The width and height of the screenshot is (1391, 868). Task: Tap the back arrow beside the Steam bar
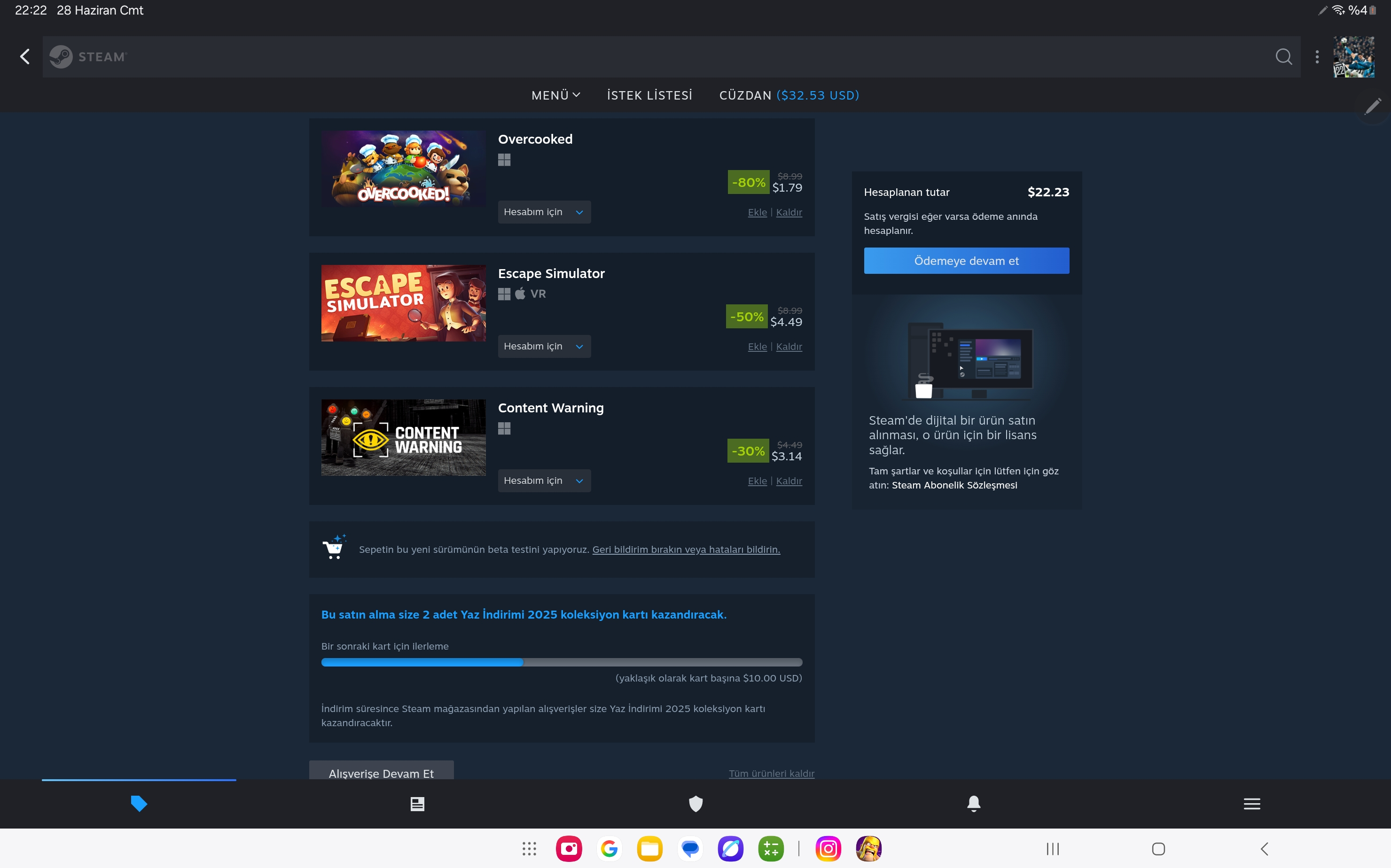point(25,56)
